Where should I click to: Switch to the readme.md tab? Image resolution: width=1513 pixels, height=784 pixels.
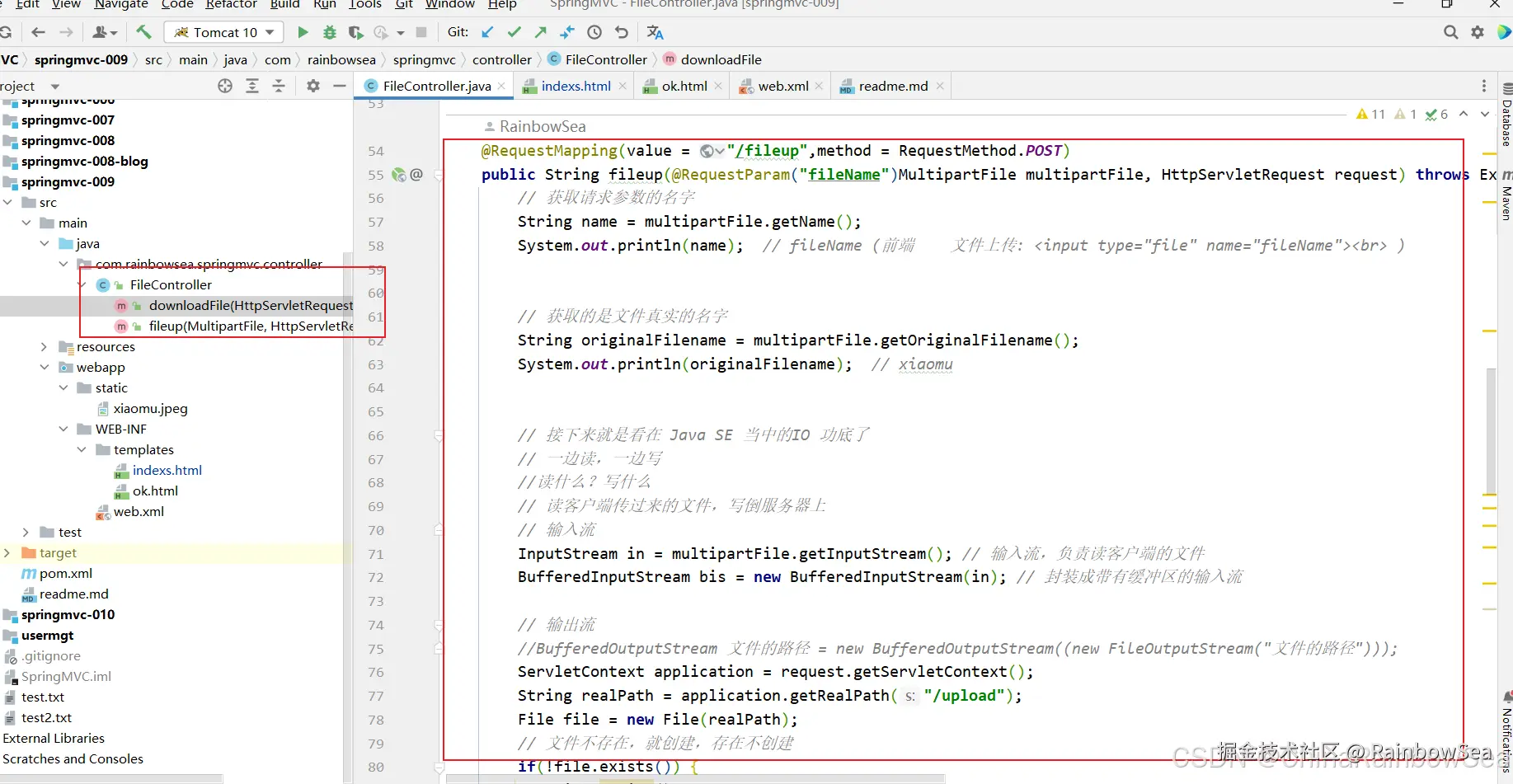(x=892, y=86)
